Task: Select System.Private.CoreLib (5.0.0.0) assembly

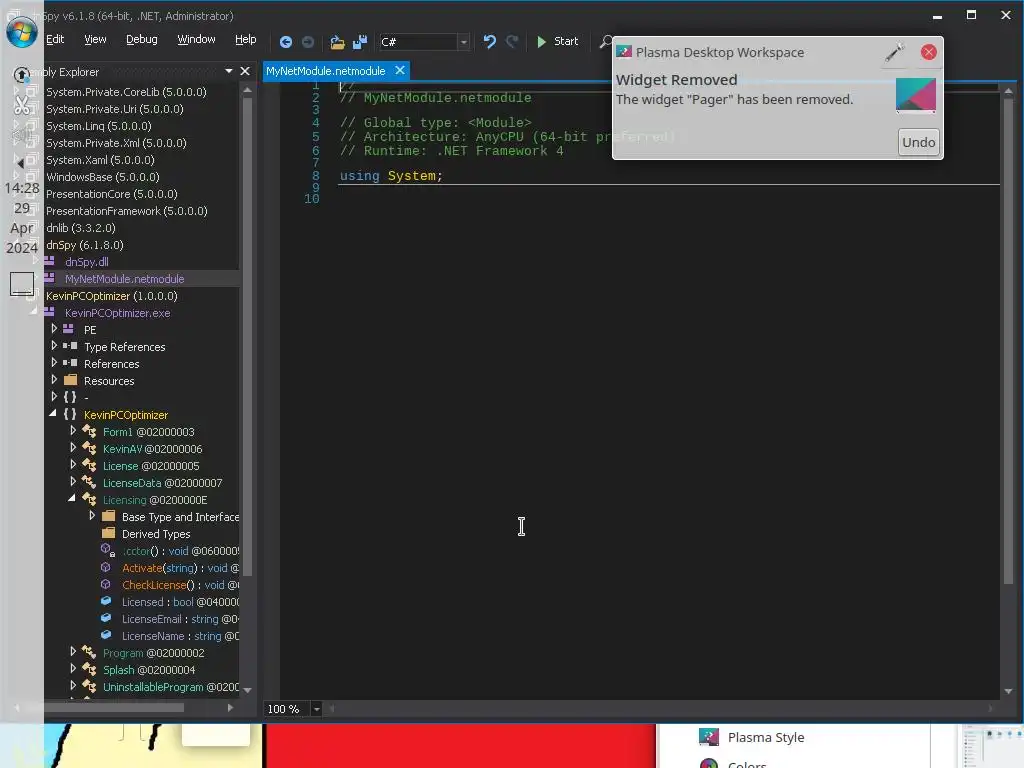Action: coord(126,92)
